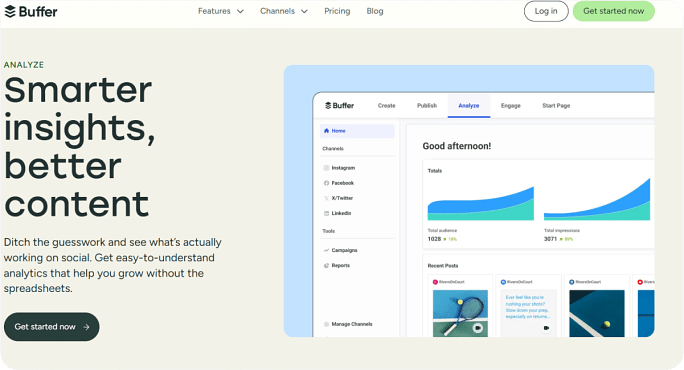Viewport: 684px width, 370px height.
Task: Click the Home icon in the sidebar
Action: coord(326,131)
